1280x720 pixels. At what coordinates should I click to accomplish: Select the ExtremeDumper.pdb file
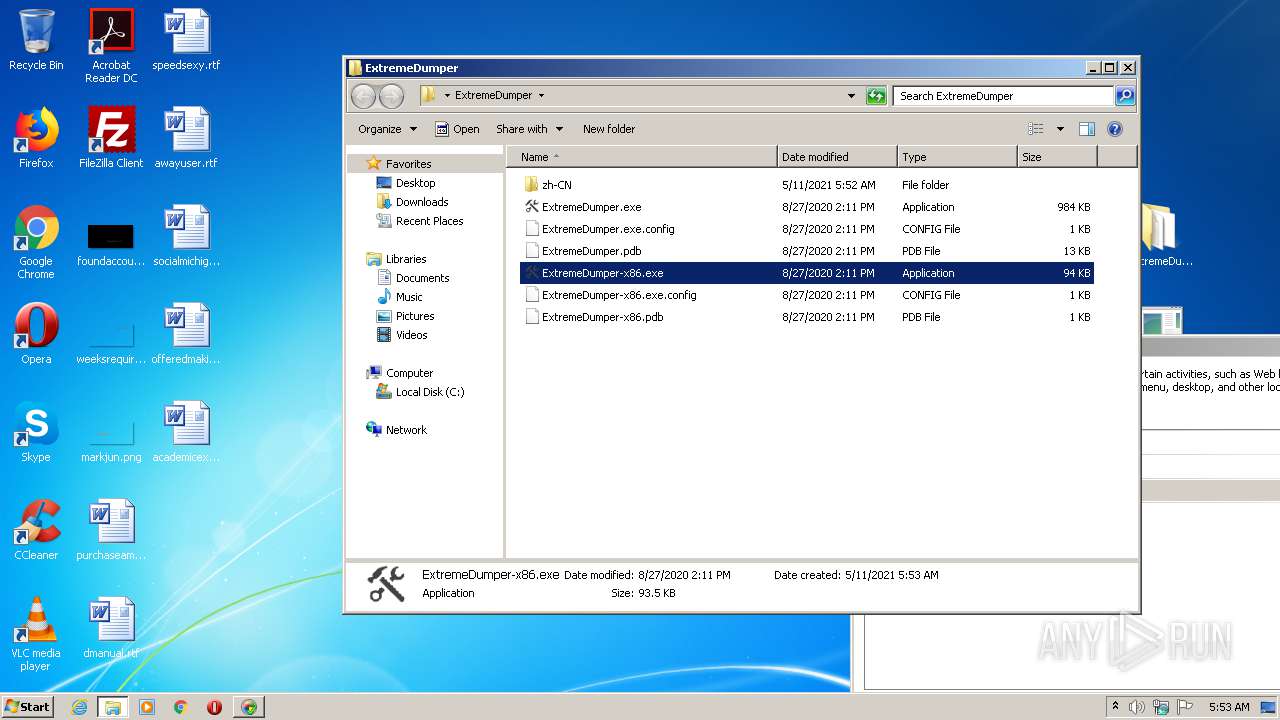(807, 251)
